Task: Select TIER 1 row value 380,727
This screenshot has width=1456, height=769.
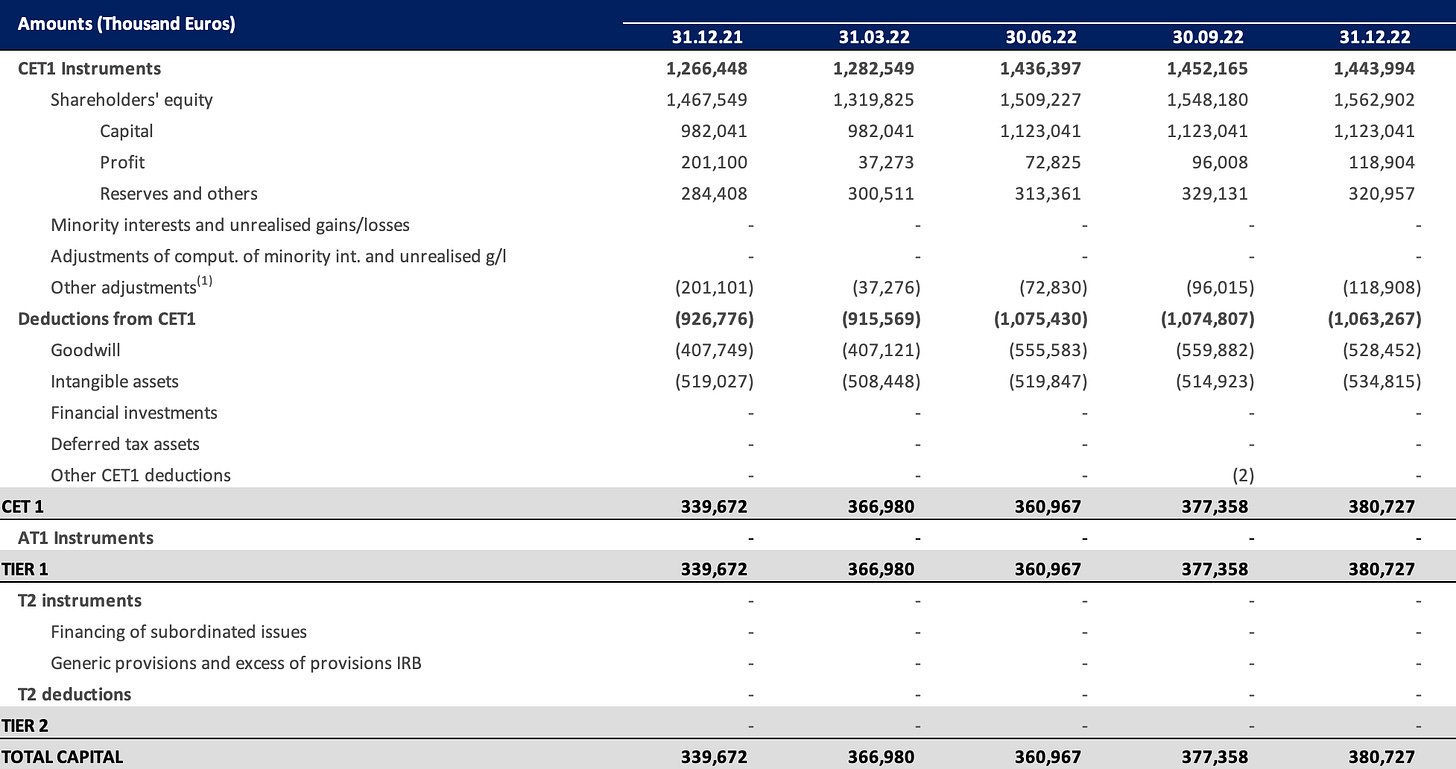Action: point(1383,569)
